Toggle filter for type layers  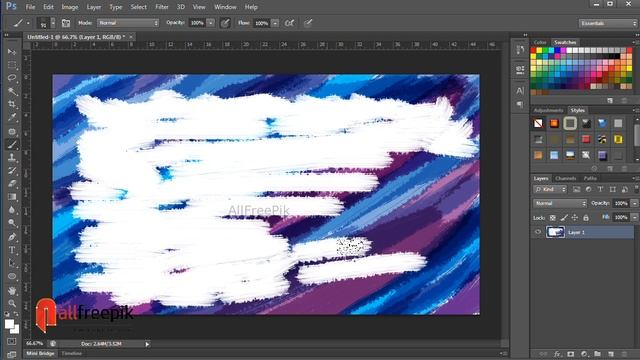click(x=600, y=189)
